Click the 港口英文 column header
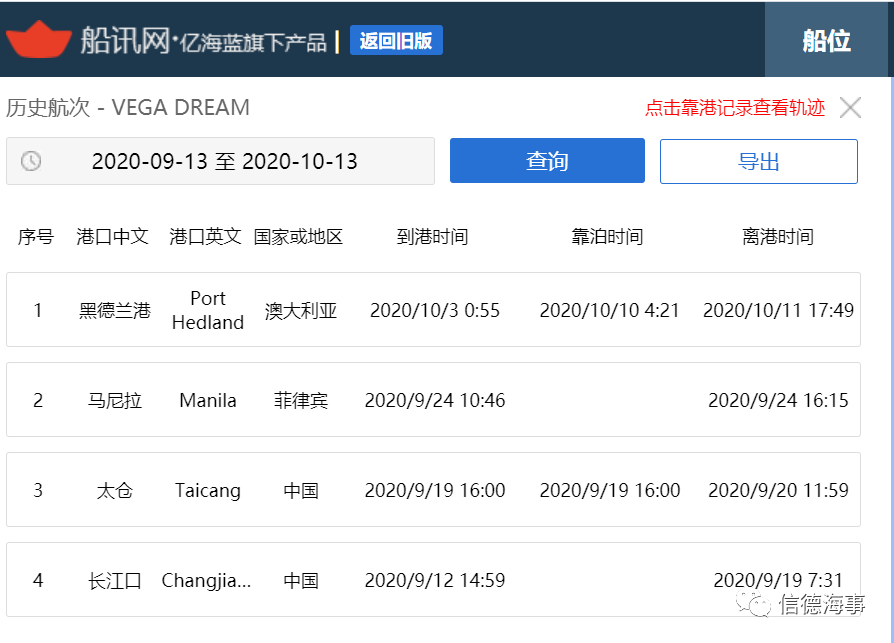 click(x=205, y=237)
